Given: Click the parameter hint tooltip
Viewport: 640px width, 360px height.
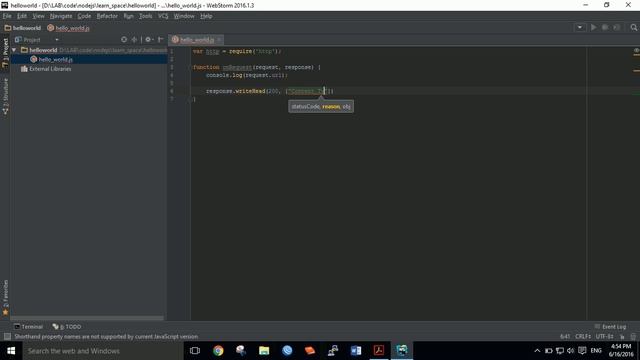Looking at the screenshot, I should (x=321, y=107).
